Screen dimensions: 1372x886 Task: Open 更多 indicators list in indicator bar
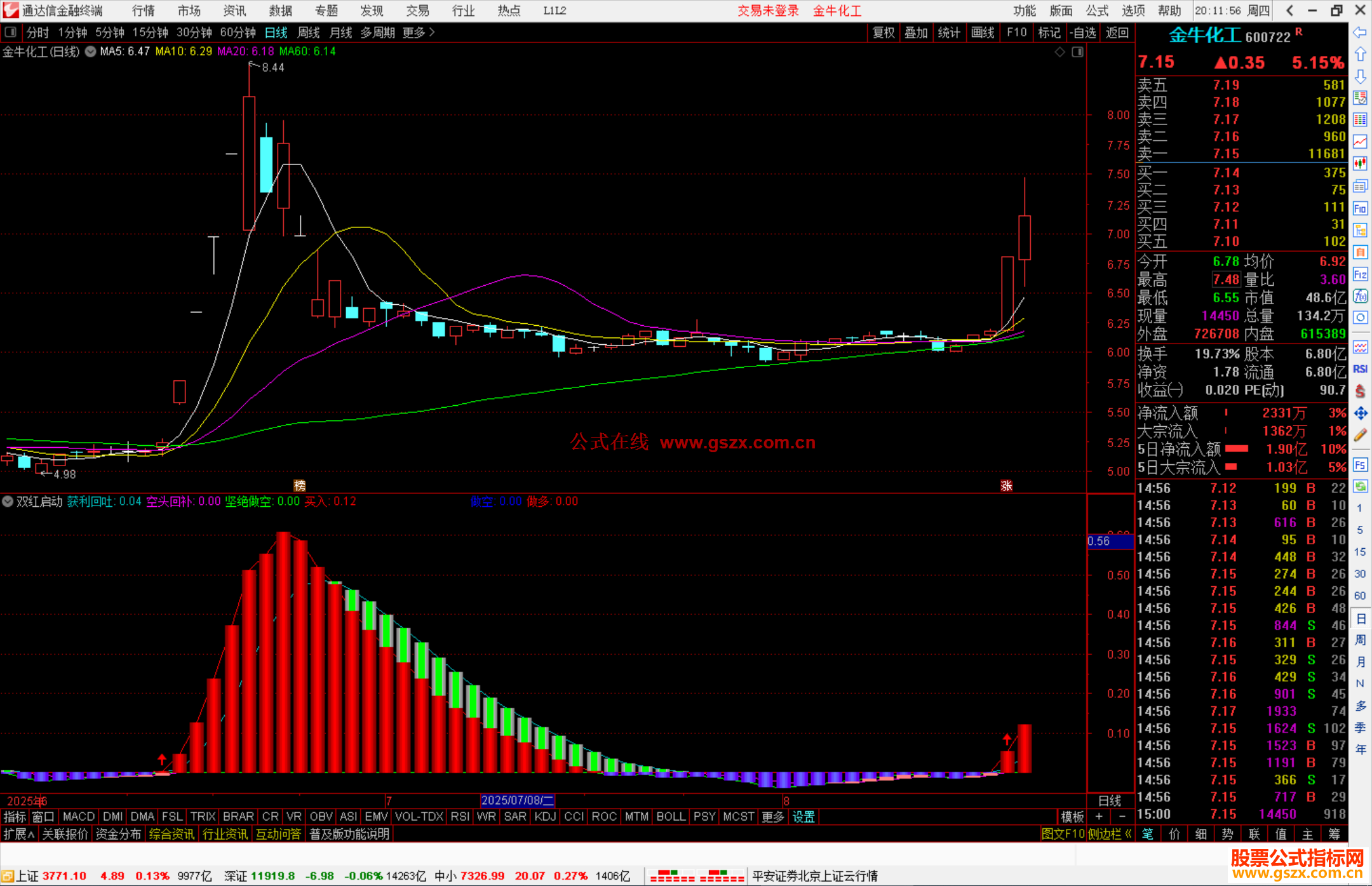click(772, 817)
